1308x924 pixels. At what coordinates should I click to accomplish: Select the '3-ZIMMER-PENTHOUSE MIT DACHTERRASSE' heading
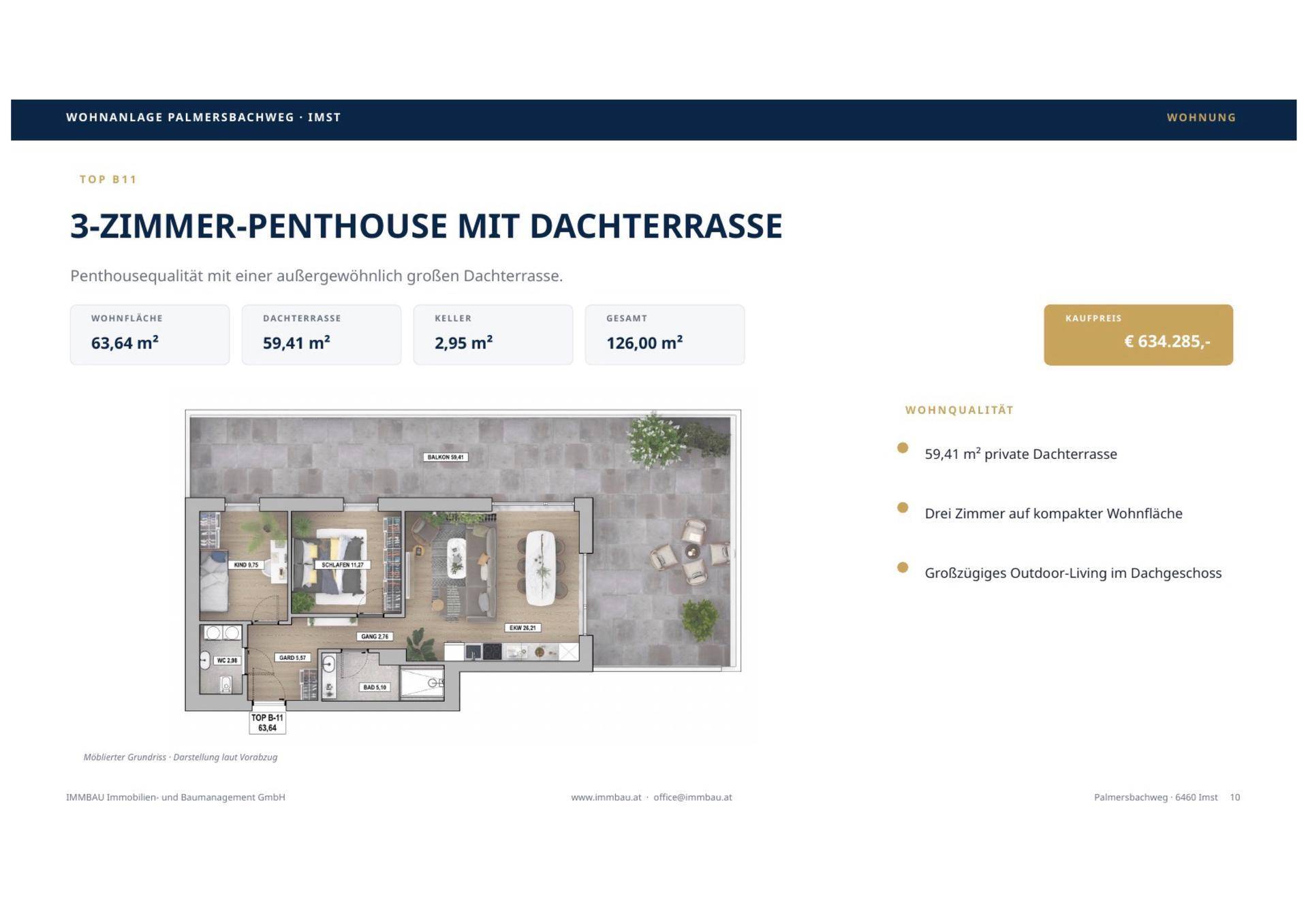click(426, 226)
